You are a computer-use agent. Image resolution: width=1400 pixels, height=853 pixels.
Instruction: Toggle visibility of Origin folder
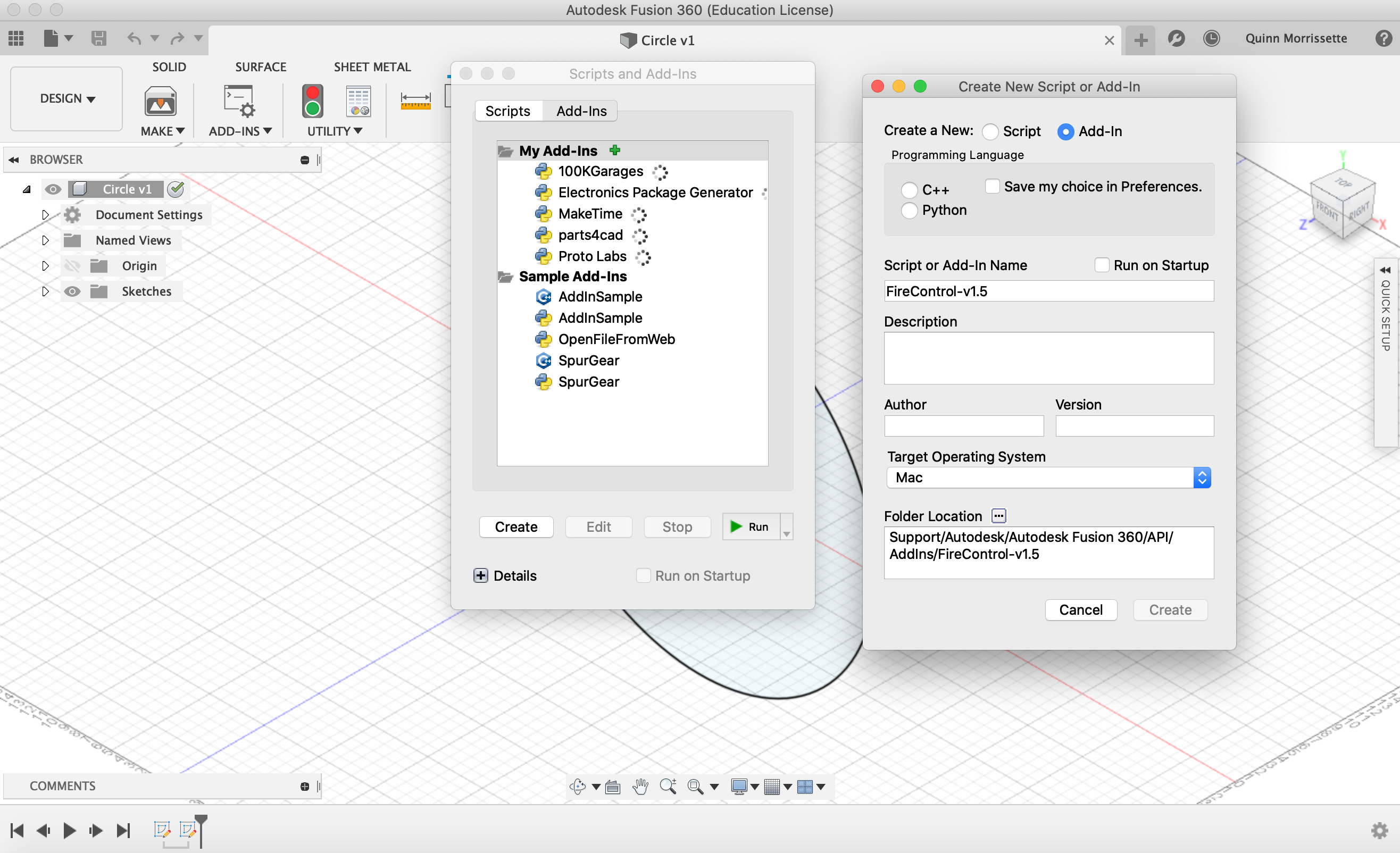pyautogui.click(x=72, y=265)
